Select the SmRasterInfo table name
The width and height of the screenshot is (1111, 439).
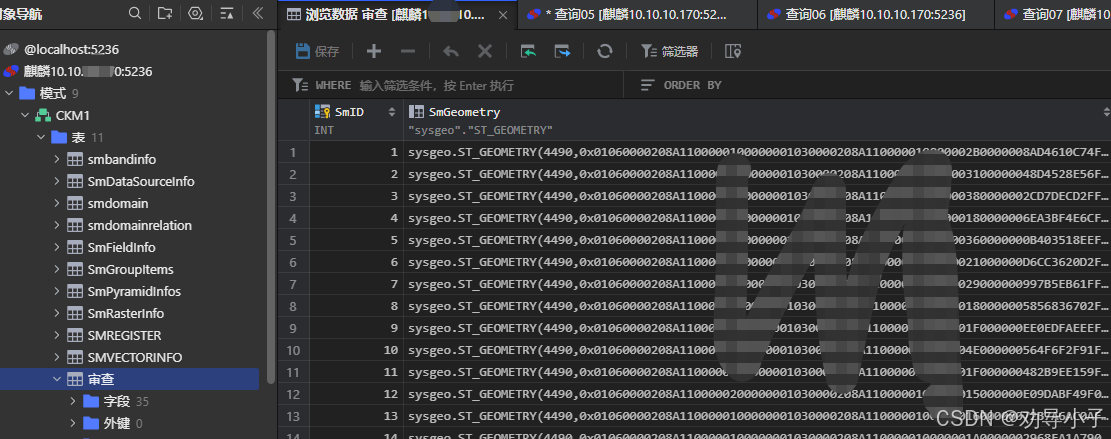point(125,313)
